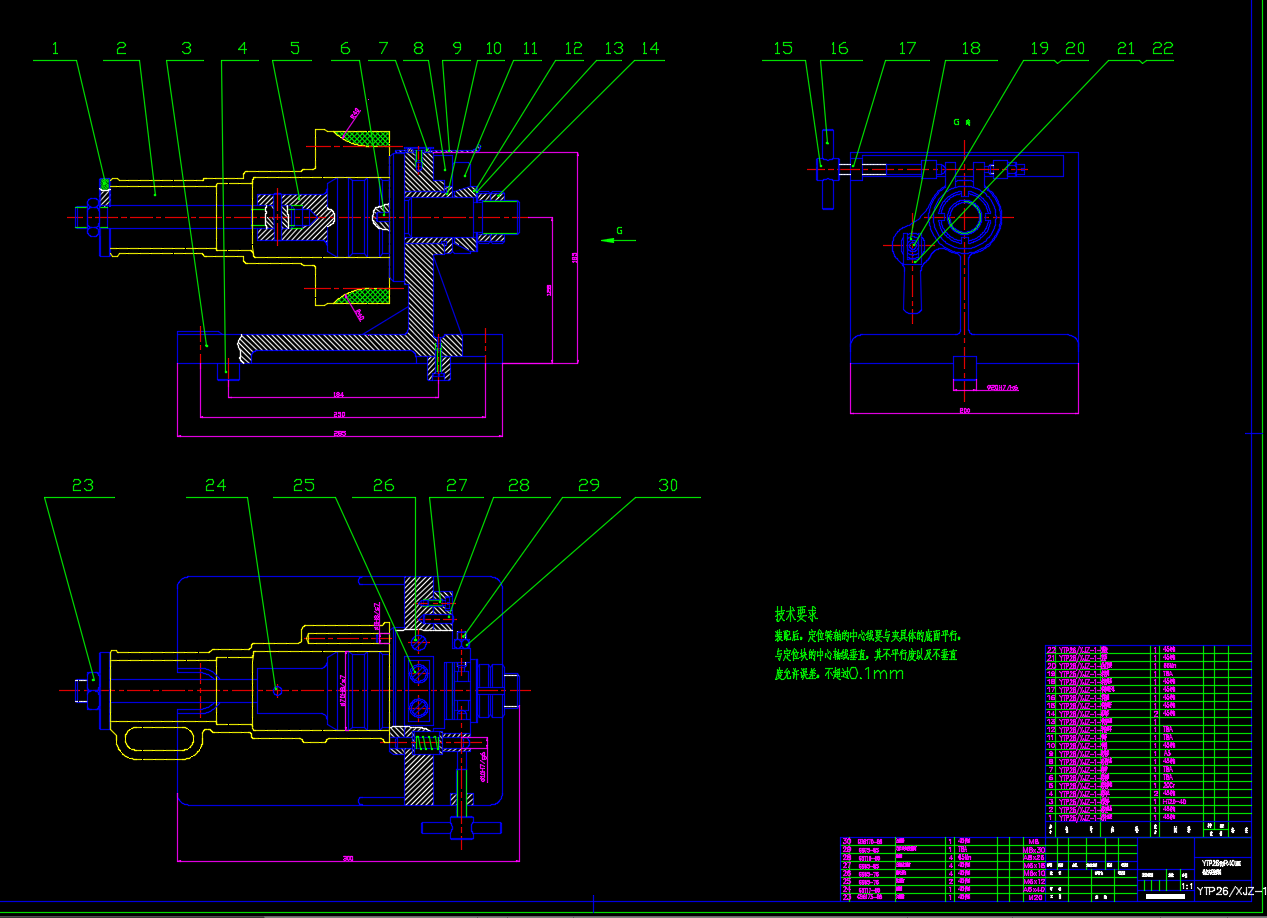Click part callout number 22
Image resolution: width=1267 pixels, height=918 pixels.
click(1162, 48)
